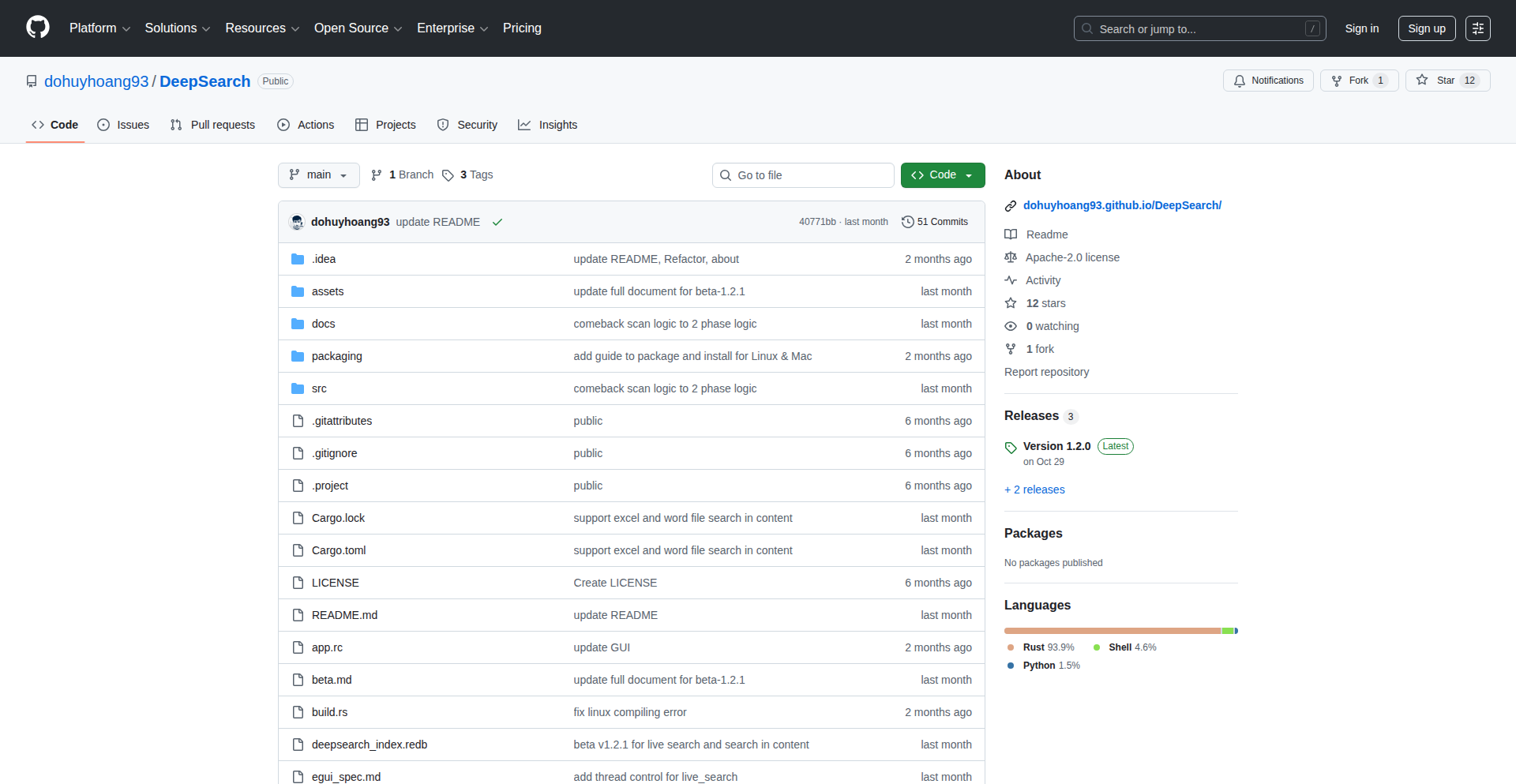Open the main branch selector dropdown

click(318, 174)
